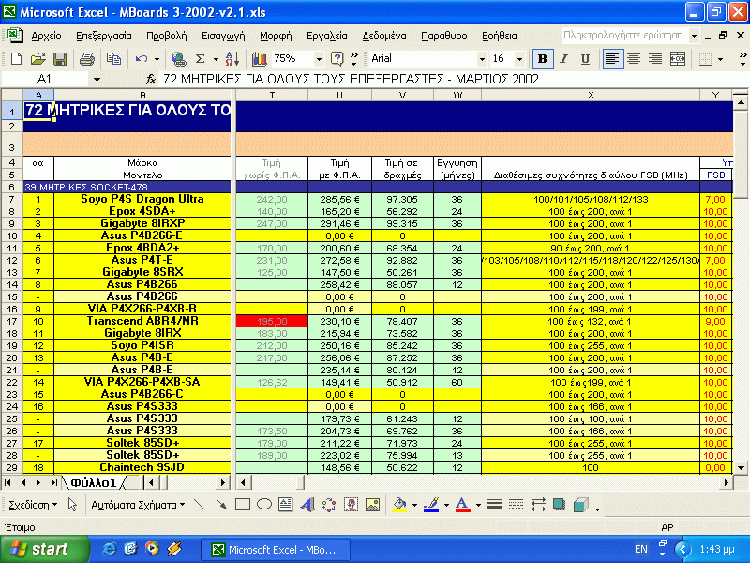Open Fill Color yellow swatch
The image size is (750, 563).
point(400,504)
